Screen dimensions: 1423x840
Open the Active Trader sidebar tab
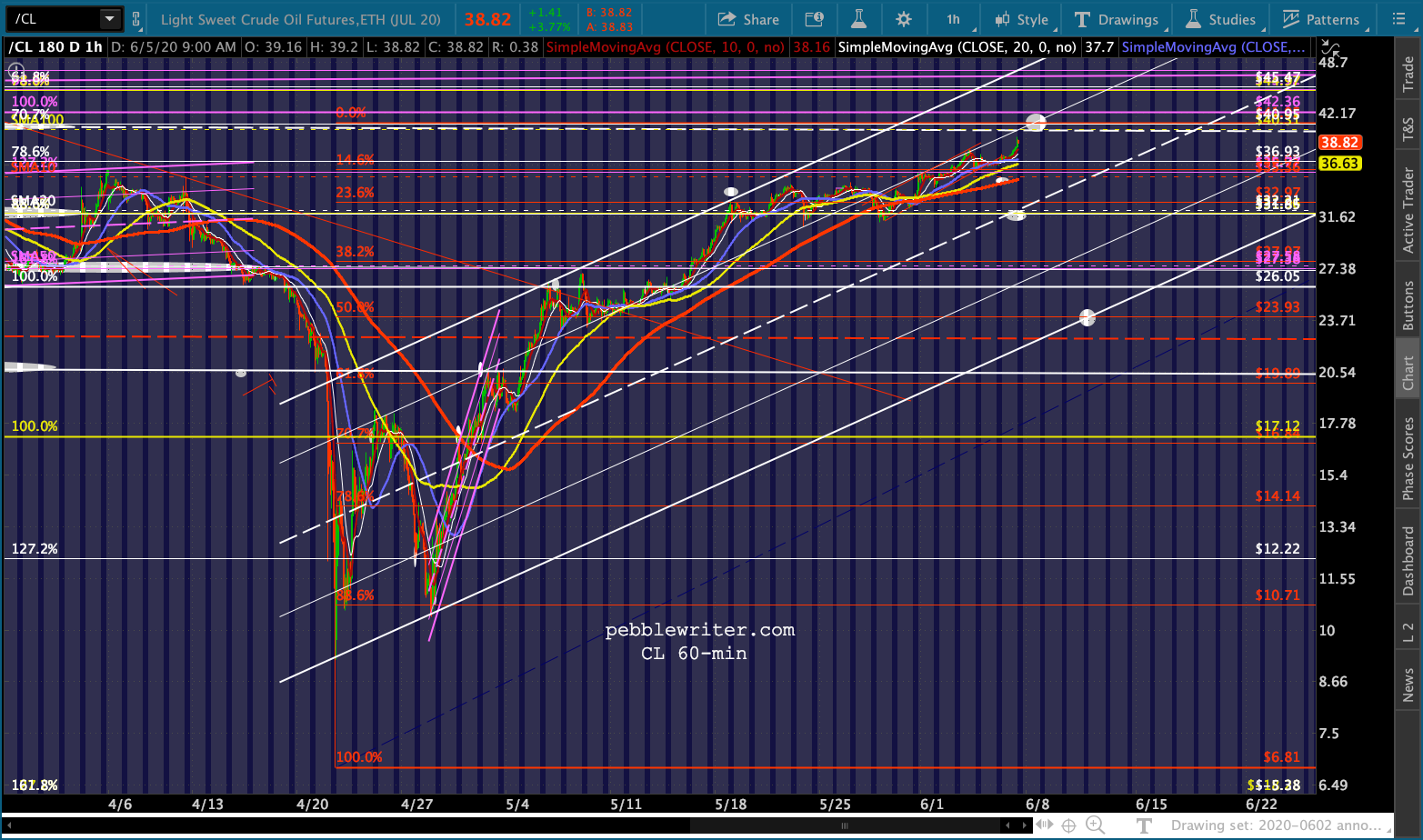coord(1408,210)
